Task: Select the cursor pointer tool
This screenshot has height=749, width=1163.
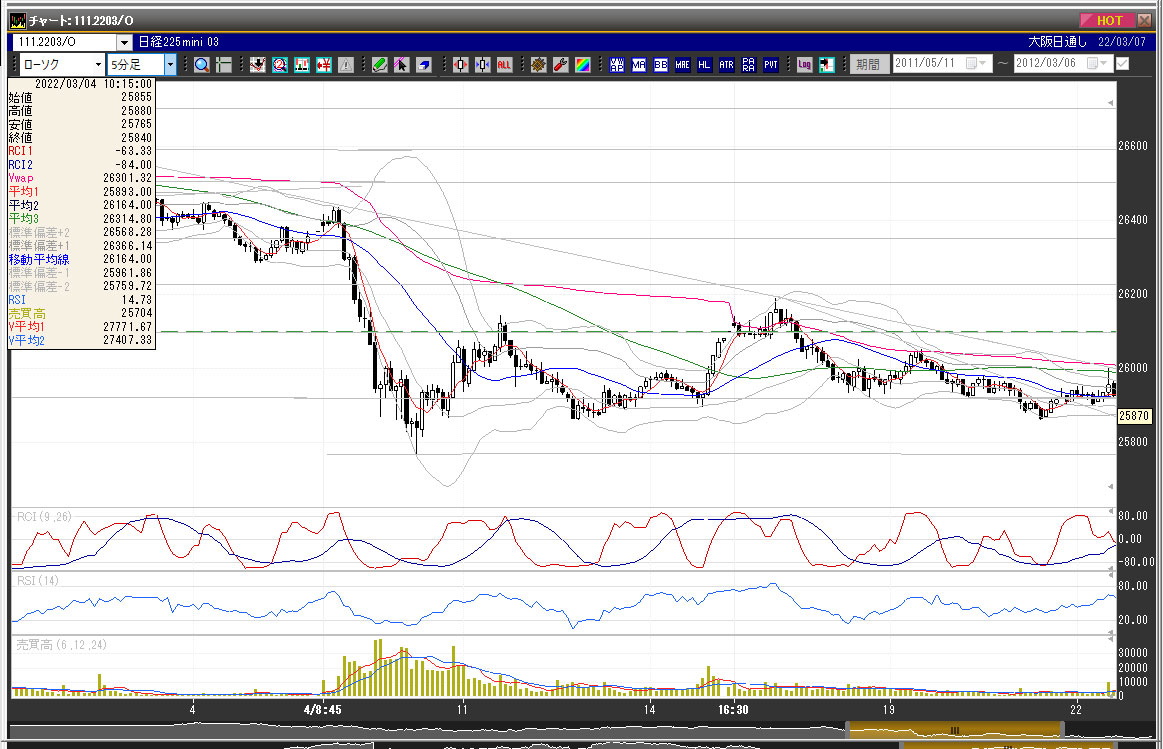Action: point(401,65)
